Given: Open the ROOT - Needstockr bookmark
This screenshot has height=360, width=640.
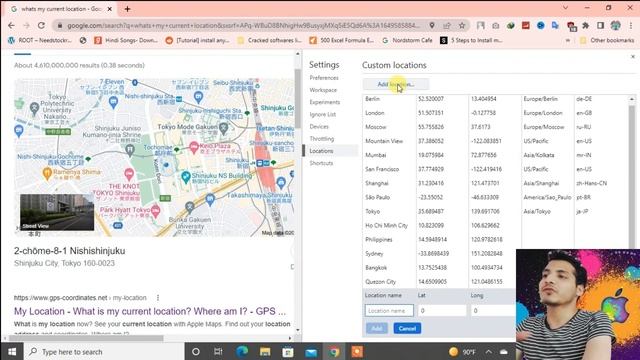Looking at the screenshot, I should click(40, 40).
